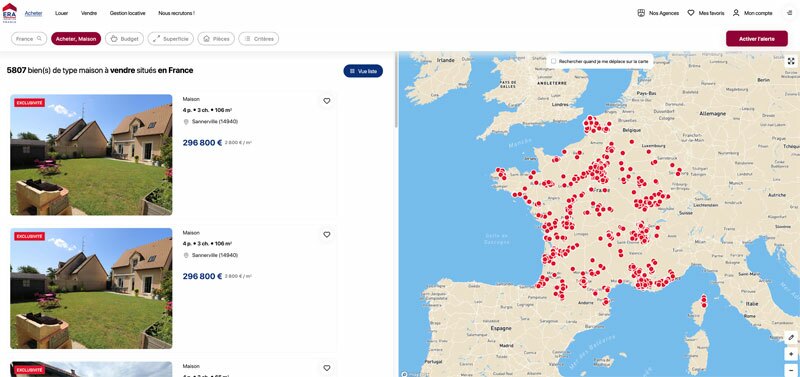Expand map to fullscreen
Image resolution: width=800 pixels, height=377 pixels.
[791, 61]
